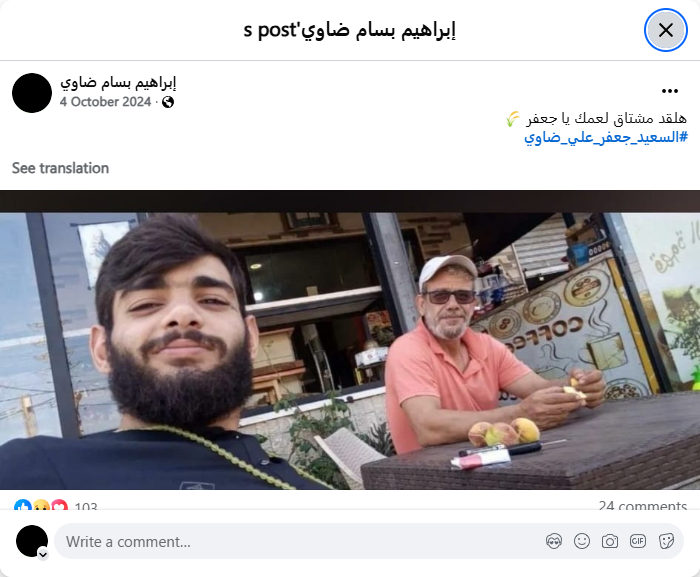
Task: Open the post author's name link
Action: (118, 83)
